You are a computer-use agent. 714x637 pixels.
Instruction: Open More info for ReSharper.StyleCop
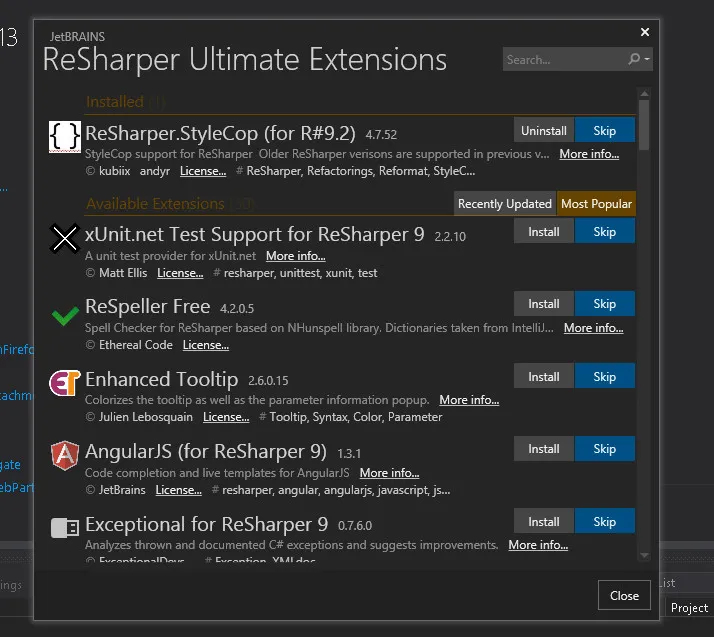[x=589, y=154]
